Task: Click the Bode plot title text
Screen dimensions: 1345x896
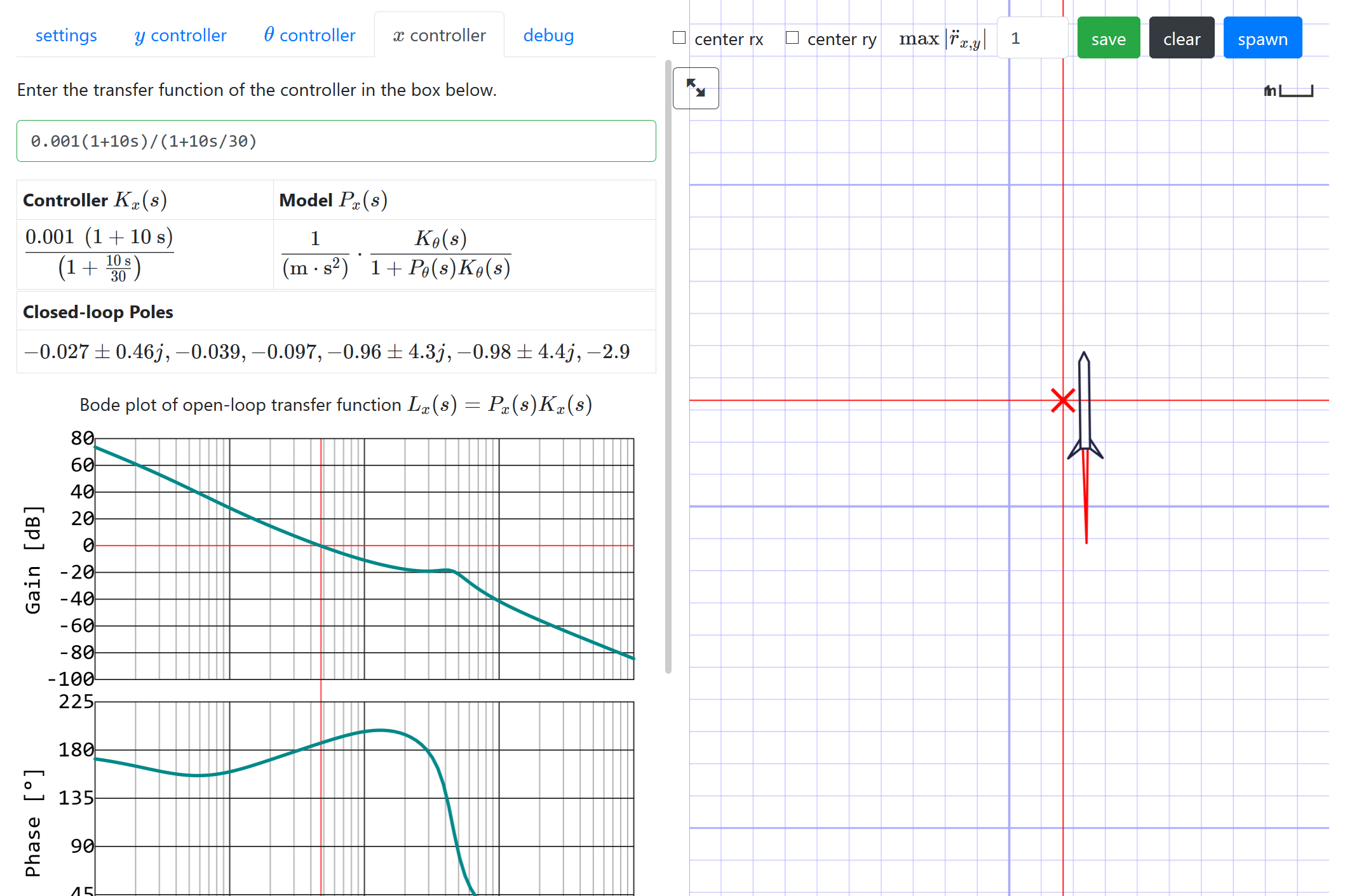Action: 336,405
